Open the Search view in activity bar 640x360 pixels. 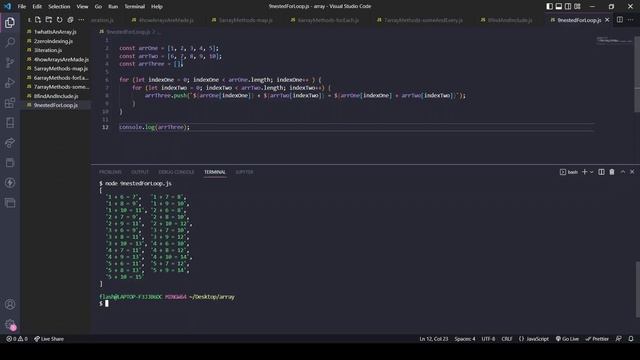click(x=10, y=42)
